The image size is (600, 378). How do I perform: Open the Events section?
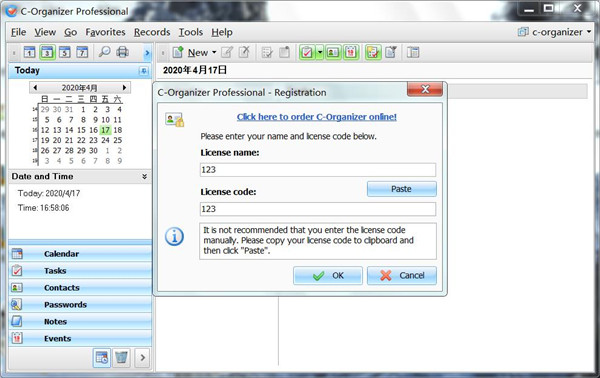(x=80, y=338)
